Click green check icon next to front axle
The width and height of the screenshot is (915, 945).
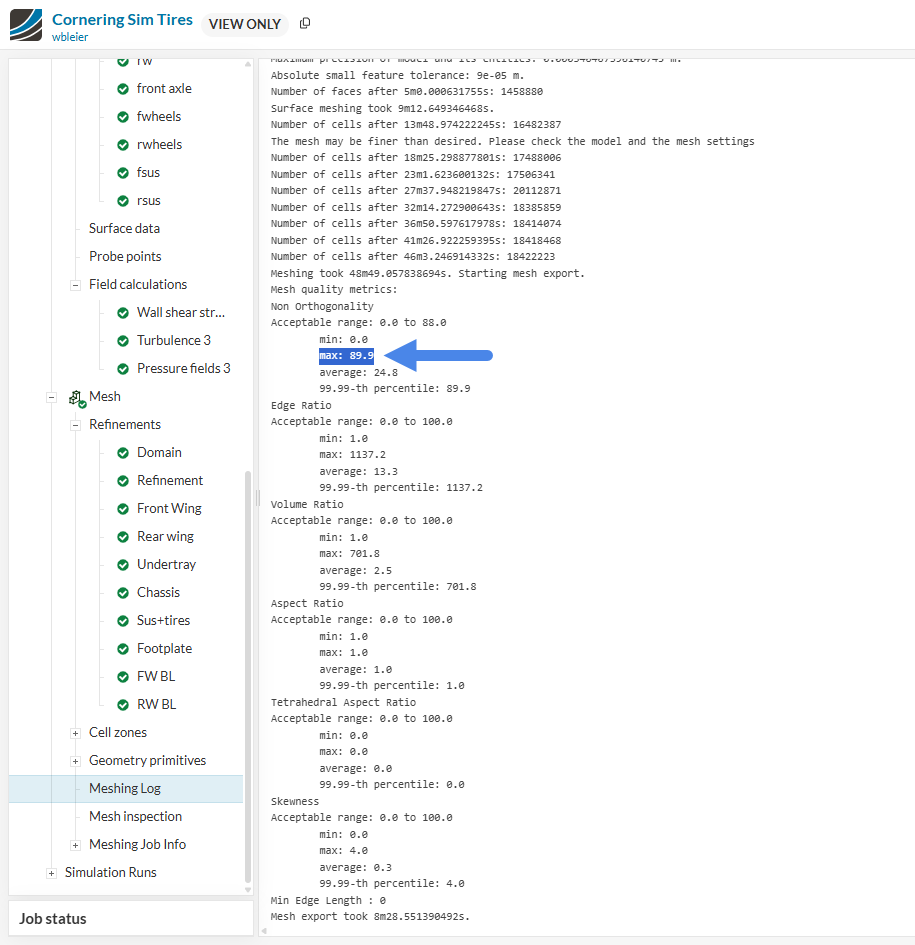pos(123,89)
